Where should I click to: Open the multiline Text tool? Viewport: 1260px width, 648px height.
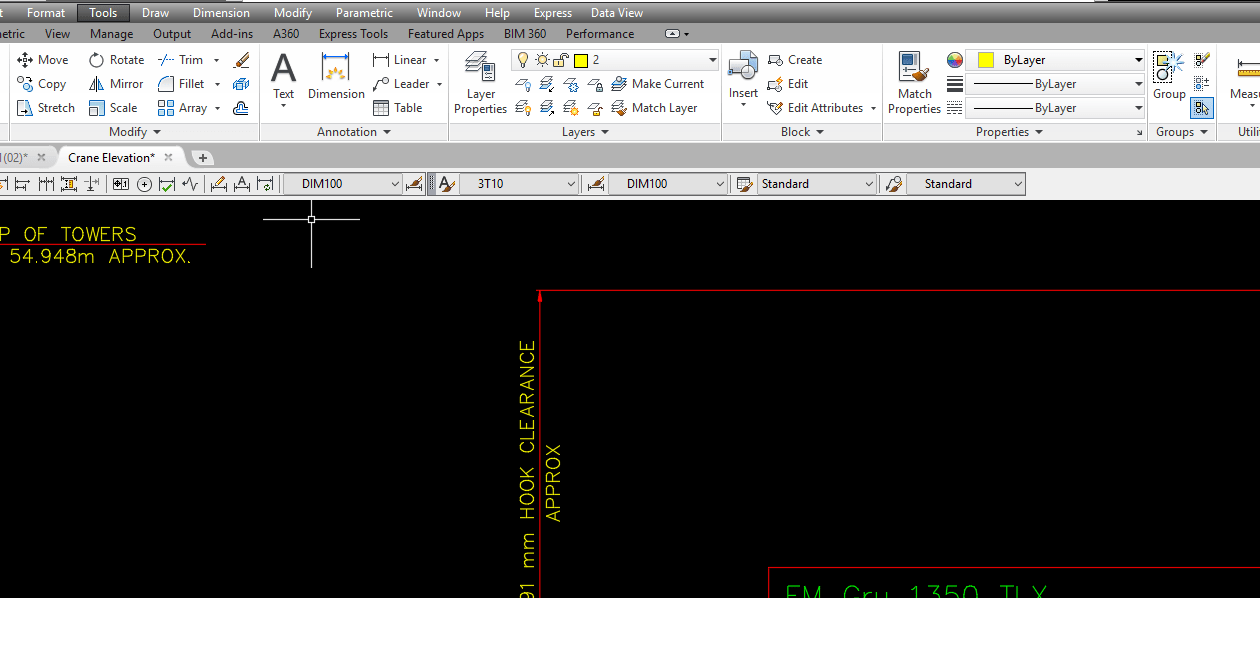point(283,75)
